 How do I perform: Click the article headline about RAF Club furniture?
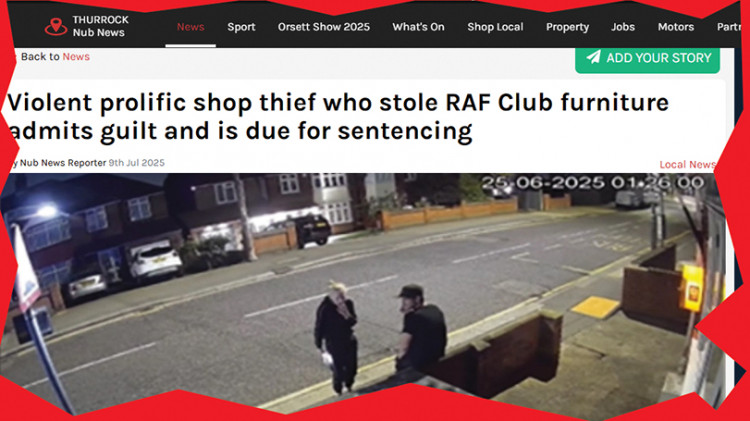338,116
